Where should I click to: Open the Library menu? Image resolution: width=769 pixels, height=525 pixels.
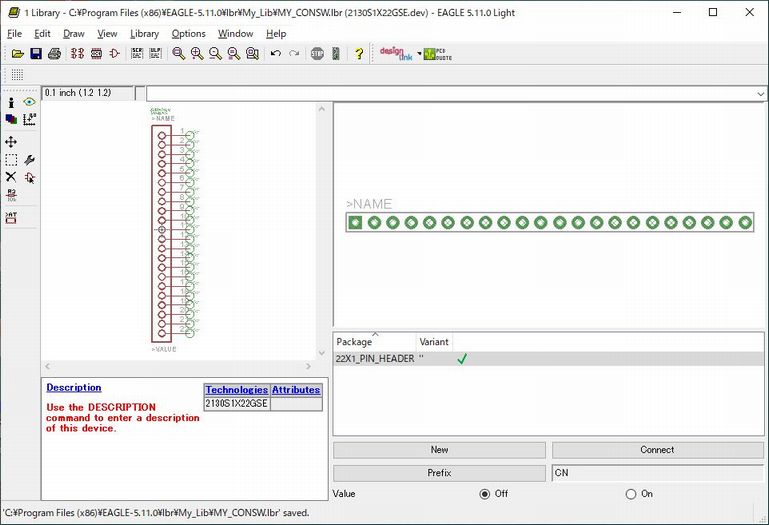144,33
